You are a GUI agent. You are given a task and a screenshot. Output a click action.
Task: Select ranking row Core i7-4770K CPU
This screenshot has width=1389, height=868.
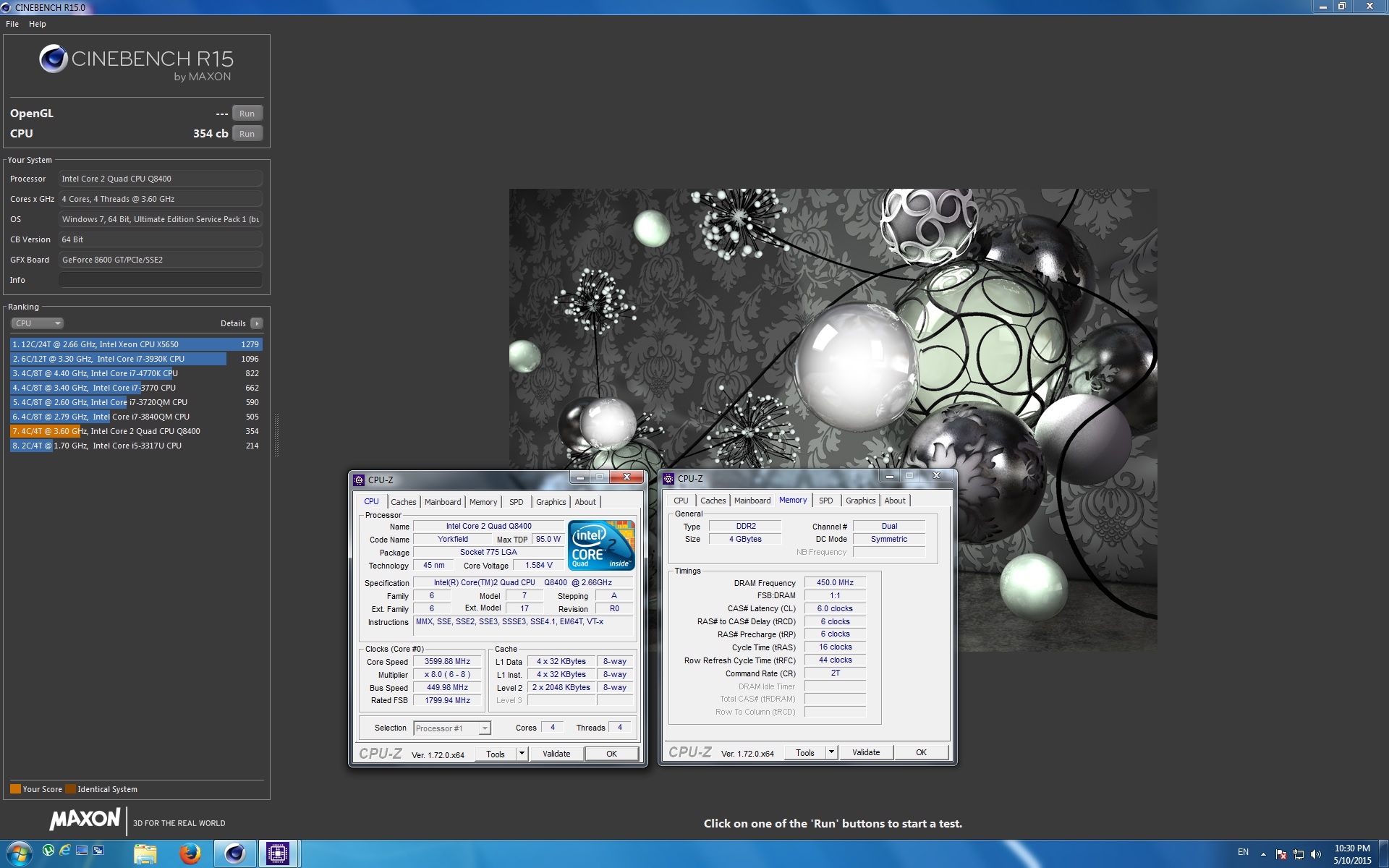136,373
